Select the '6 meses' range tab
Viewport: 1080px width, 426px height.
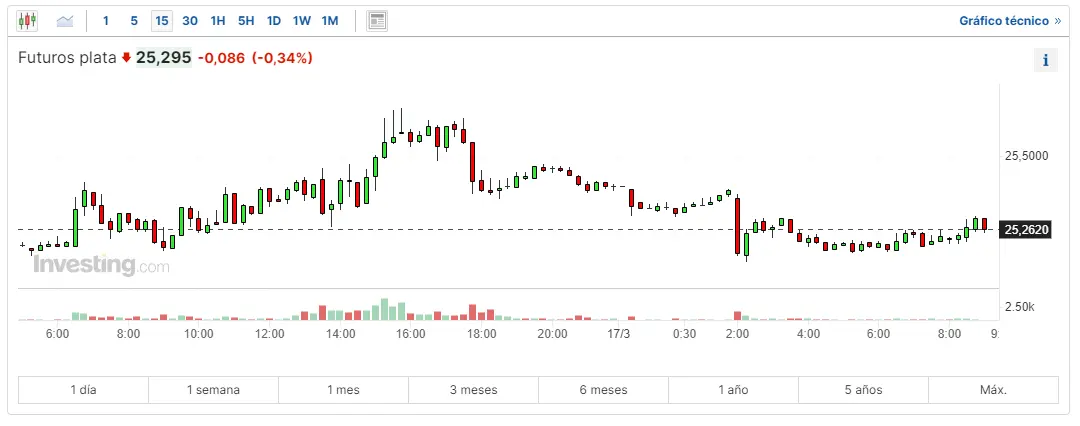point(603,390)
